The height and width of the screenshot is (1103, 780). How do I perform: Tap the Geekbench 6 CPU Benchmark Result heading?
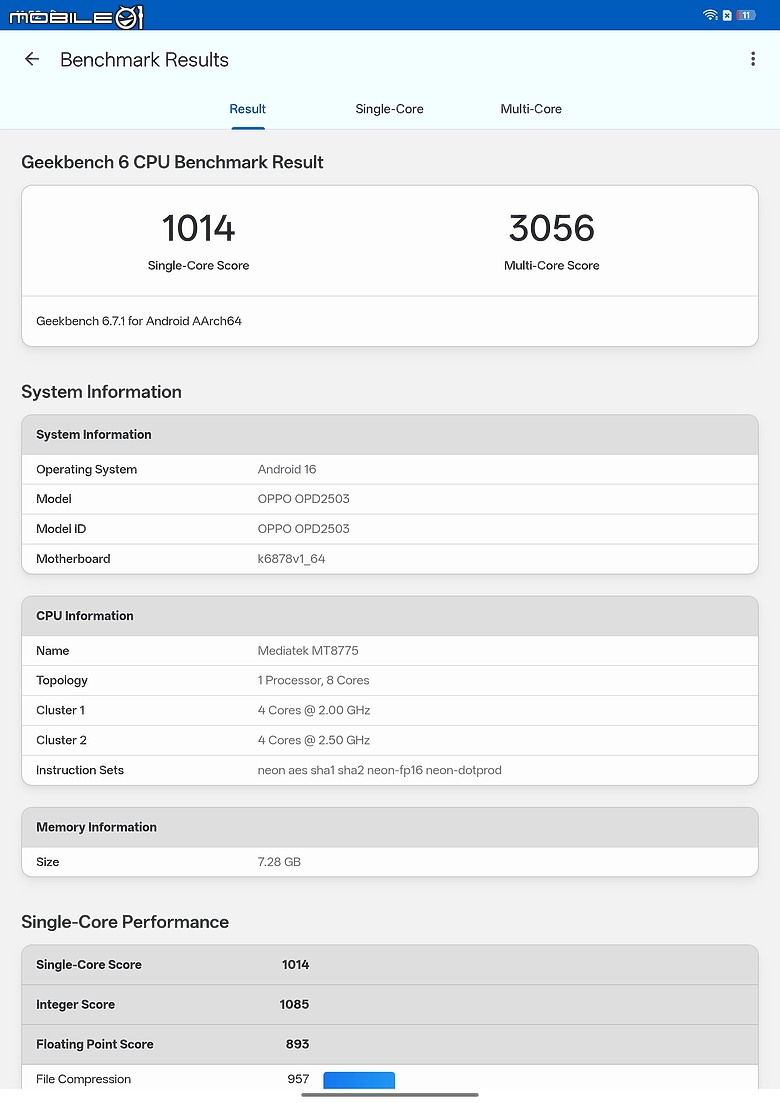pos(172,162)
